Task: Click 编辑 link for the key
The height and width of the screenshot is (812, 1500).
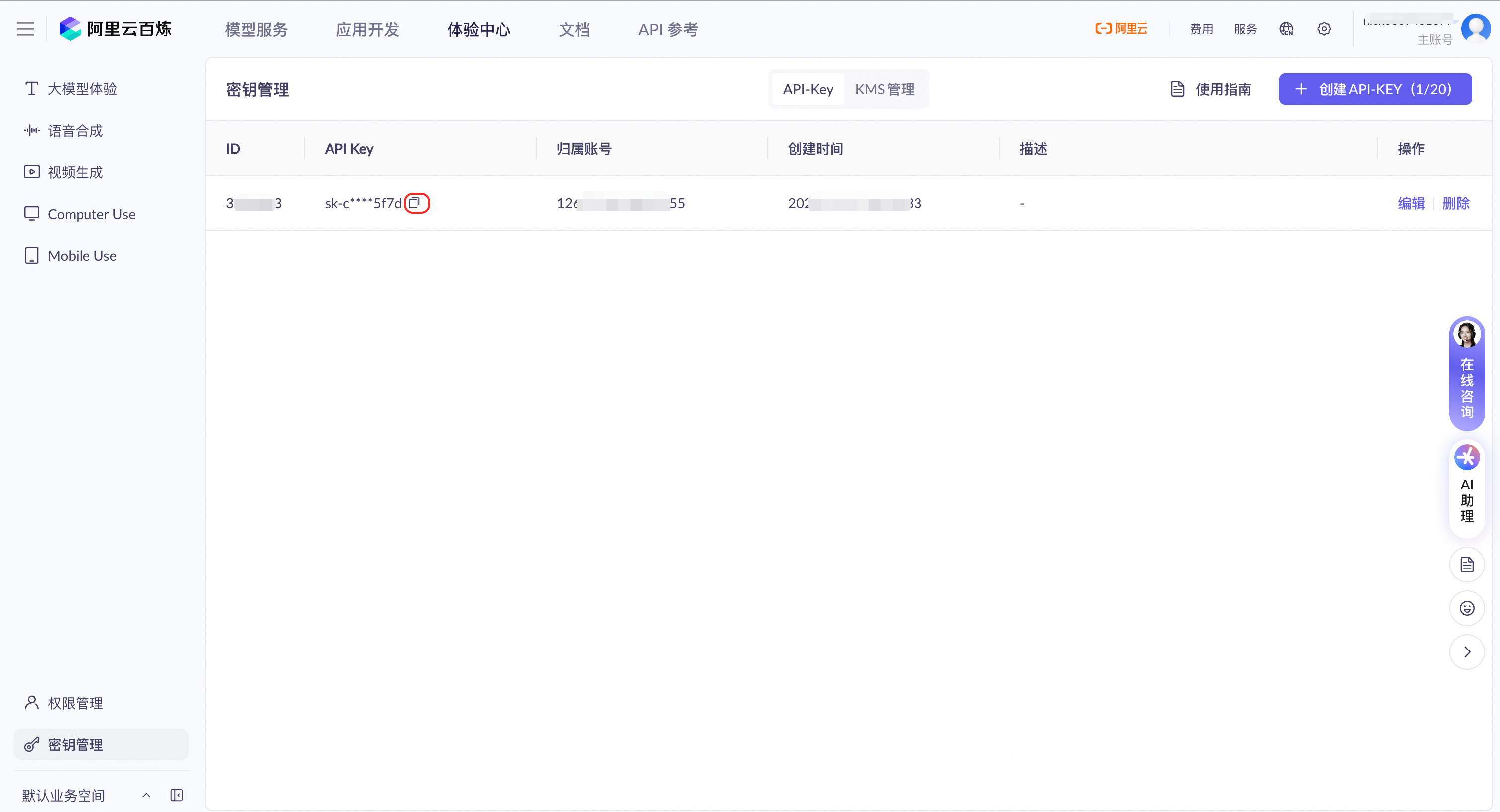Action: [x=1411, y=203]
